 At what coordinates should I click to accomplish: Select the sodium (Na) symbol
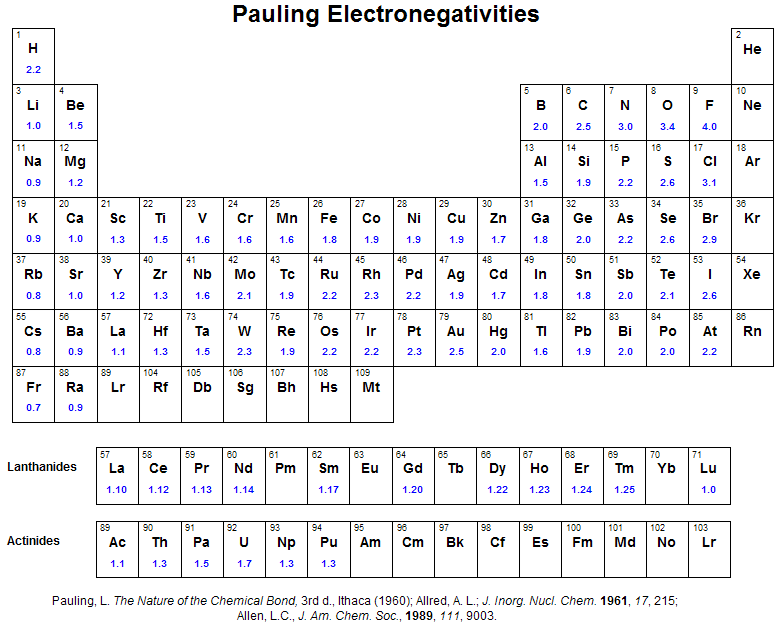pos(33,161)
